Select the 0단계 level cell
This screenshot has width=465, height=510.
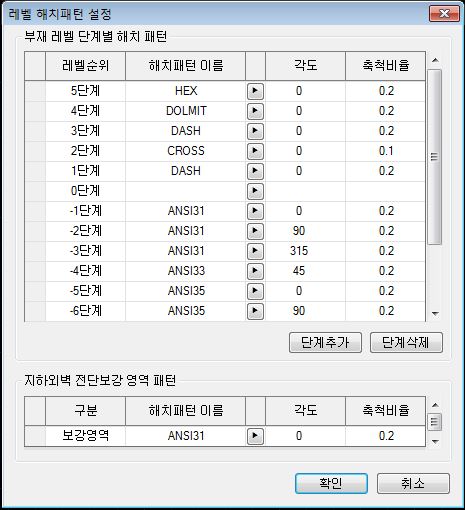pyautogui.click(x=85, y=191)
